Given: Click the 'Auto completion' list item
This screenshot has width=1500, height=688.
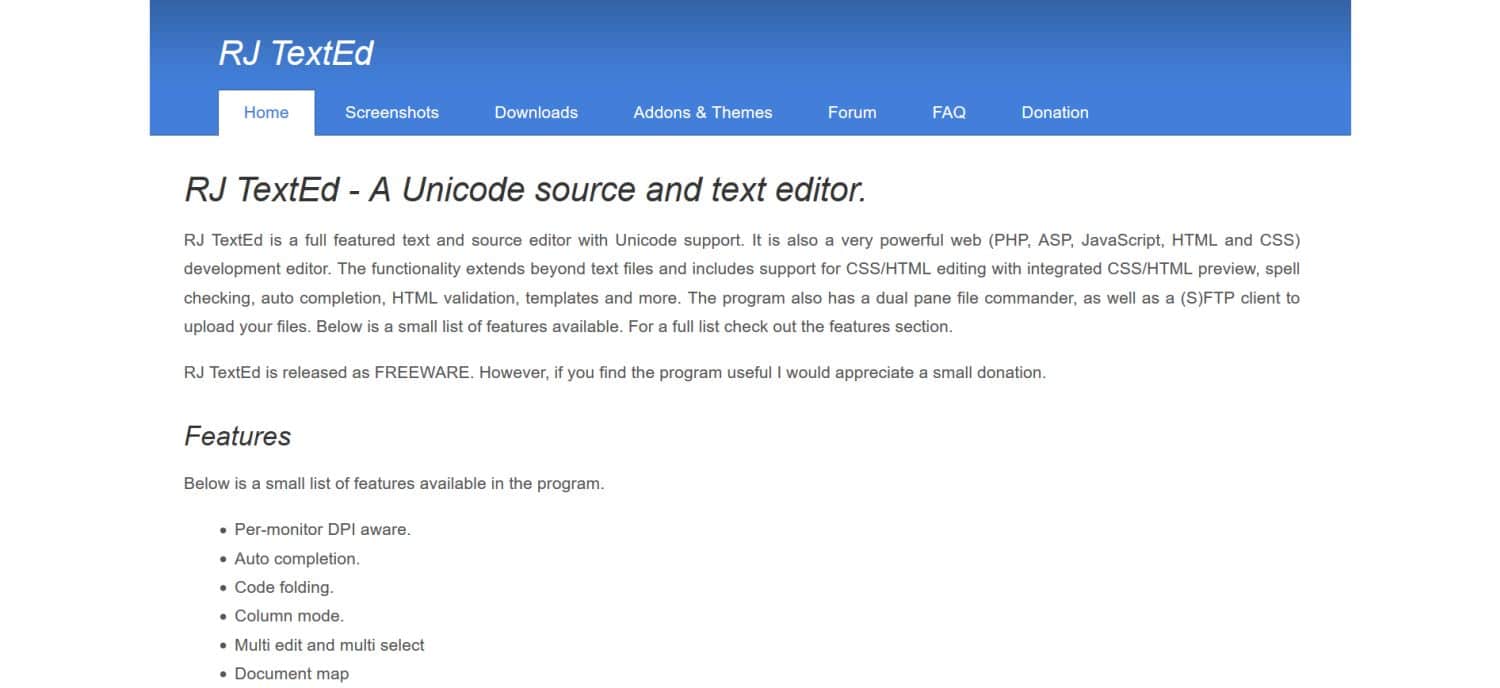Looking at the screenshot, I should (x=297, y=559).
